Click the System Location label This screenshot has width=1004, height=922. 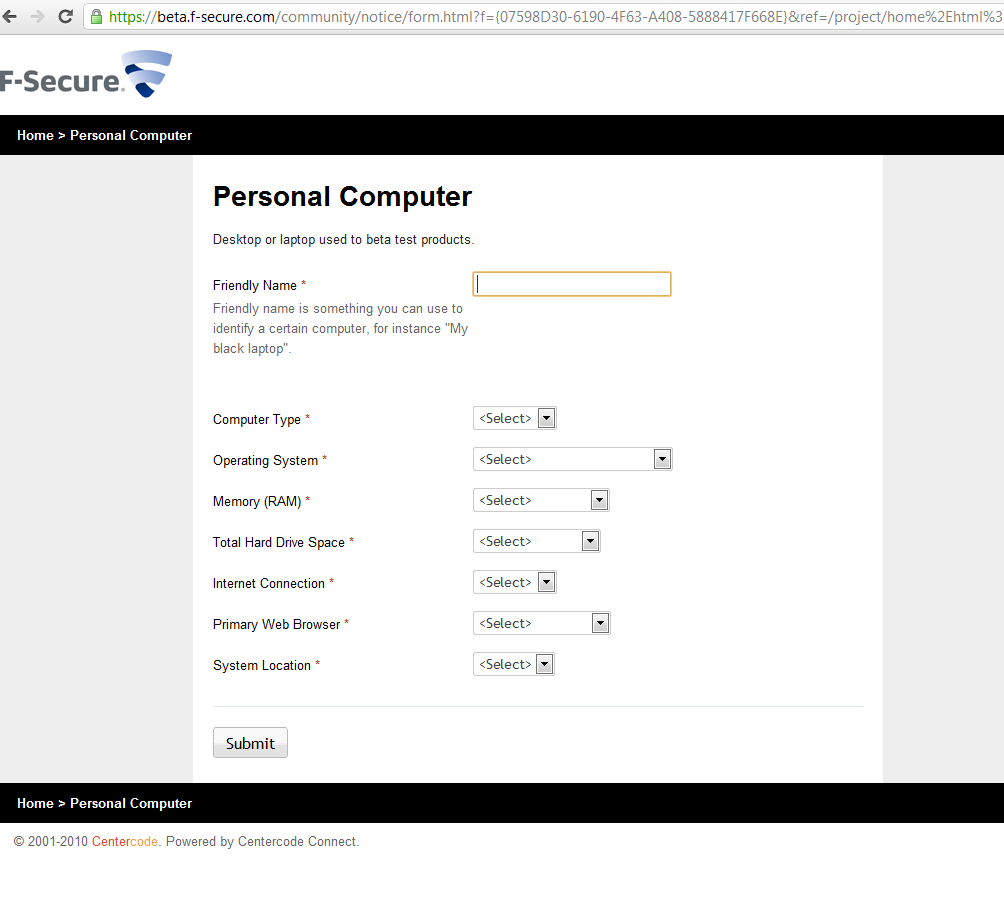[x=262, y=665]
